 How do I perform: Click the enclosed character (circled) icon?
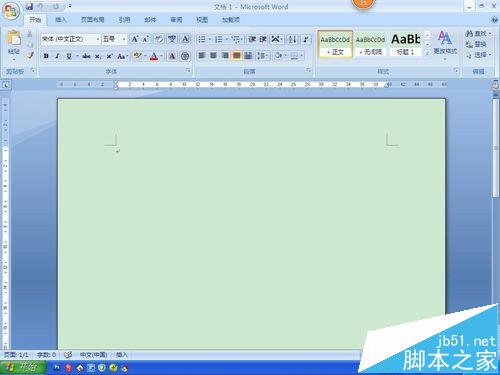coord(185,56)
